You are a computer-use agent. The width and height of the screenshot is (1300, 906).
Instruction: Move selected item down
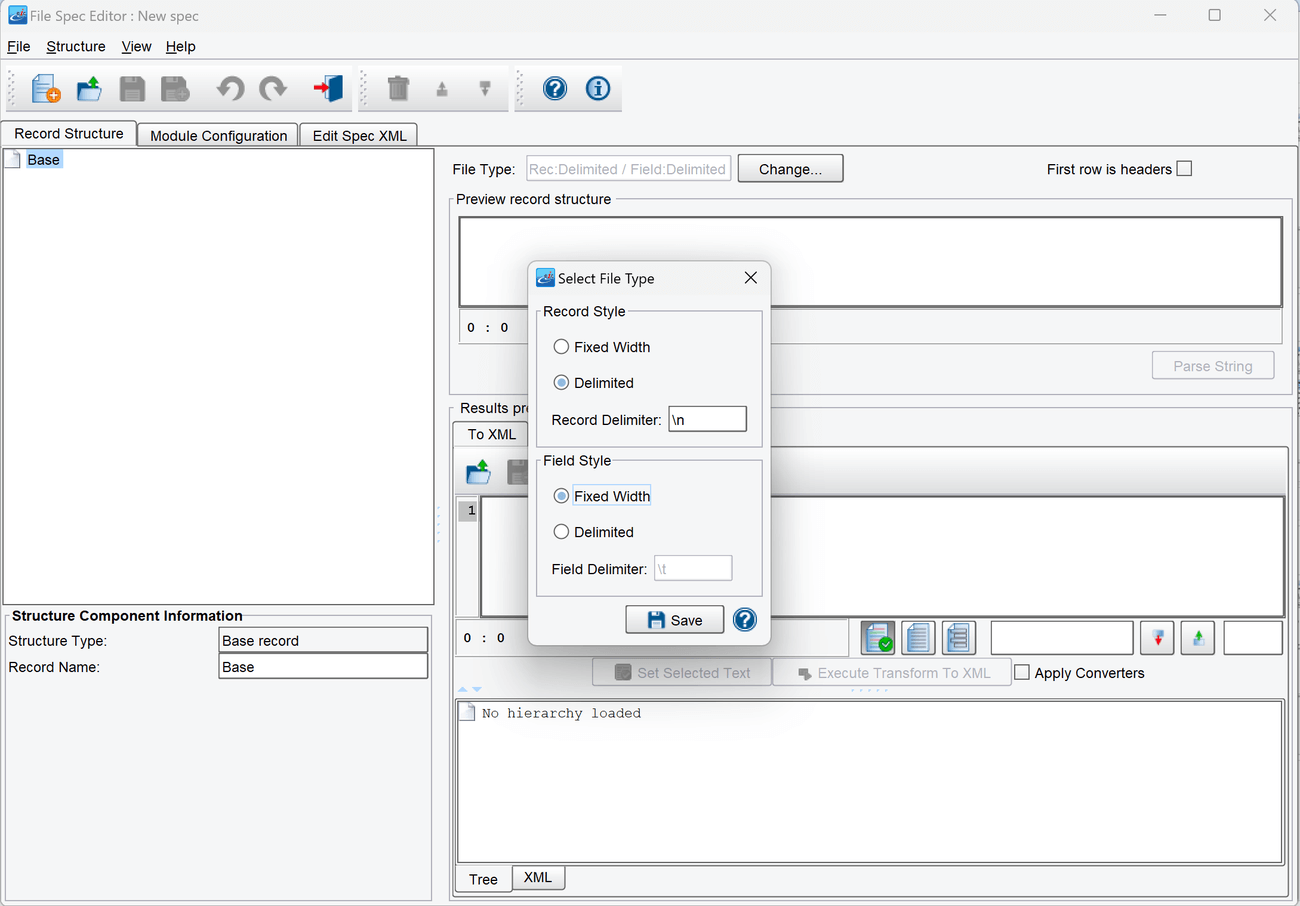coord(485,89)
